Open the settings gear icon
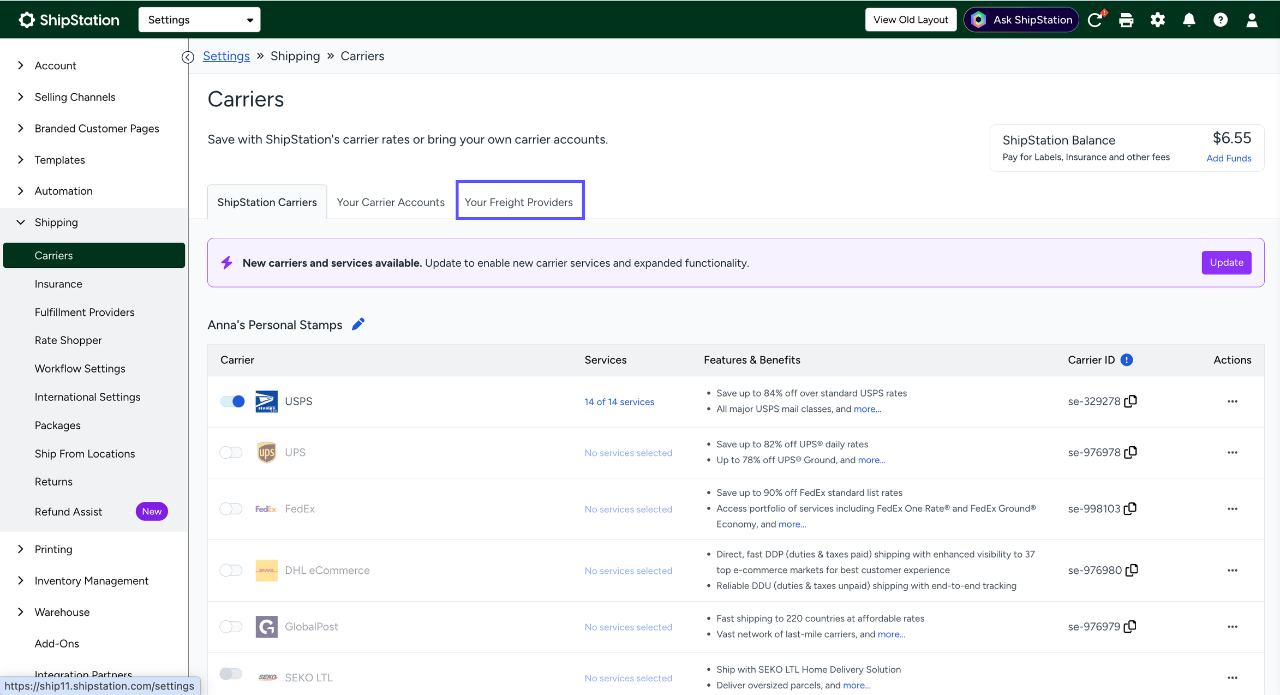1280x695 pixels. (x=1158, y=20)
